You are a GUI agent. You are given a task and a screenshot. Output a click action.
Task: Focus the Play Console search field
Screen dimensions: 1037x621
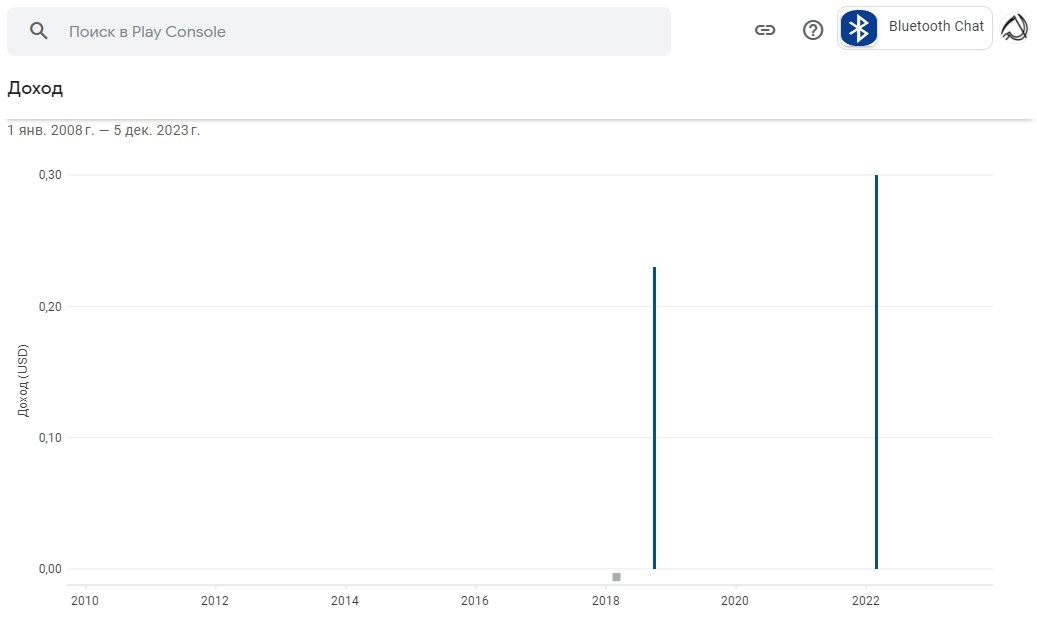[x=339, y=32]
